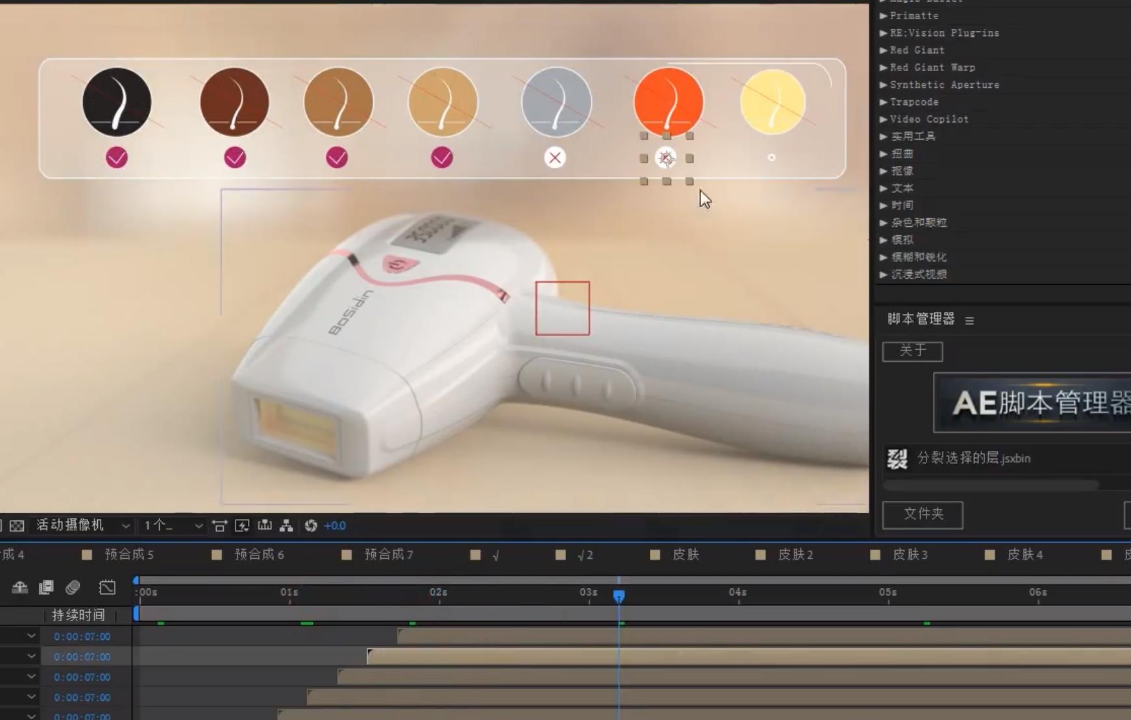This screenshot has width=1131, height=720.
Task: Open the 活动摄像机 3D view dropdown
Action: point(82,525)
